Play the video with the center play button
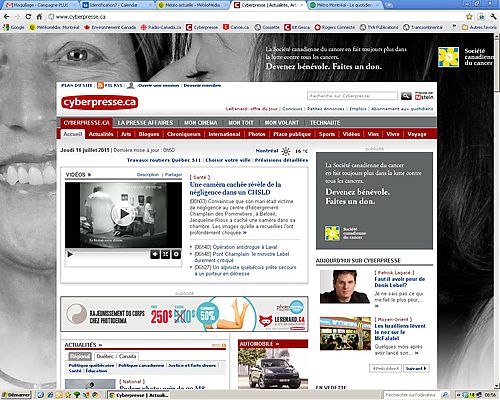The width and height of the screenshot is (500, 400). tap(123, 214)
